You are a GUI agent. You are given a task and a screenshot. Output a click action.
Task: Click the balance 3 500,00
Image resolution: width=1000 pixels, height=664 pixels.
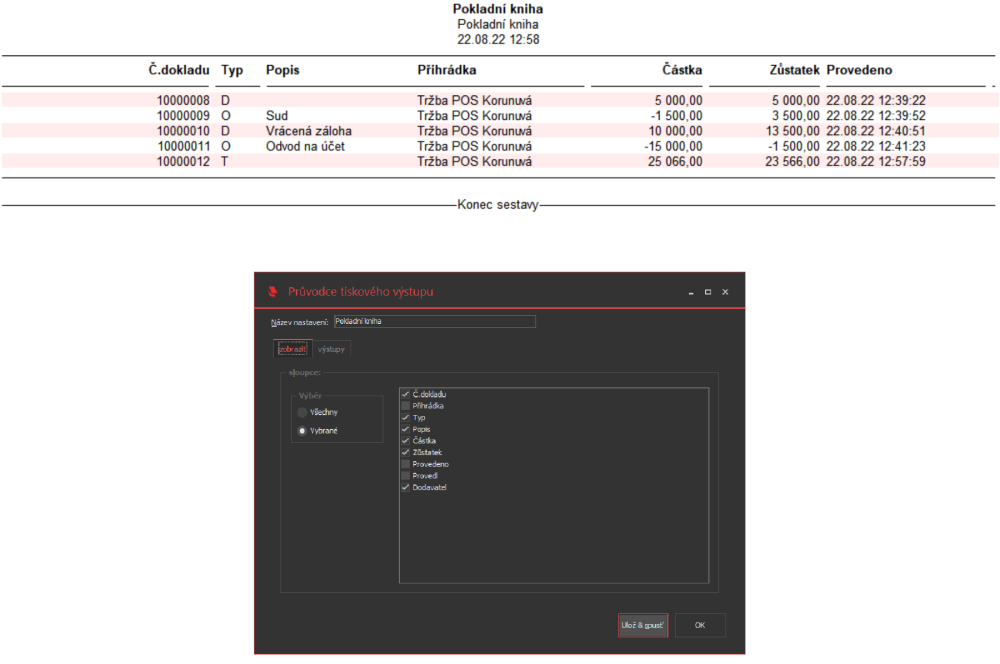click(796, 115)
